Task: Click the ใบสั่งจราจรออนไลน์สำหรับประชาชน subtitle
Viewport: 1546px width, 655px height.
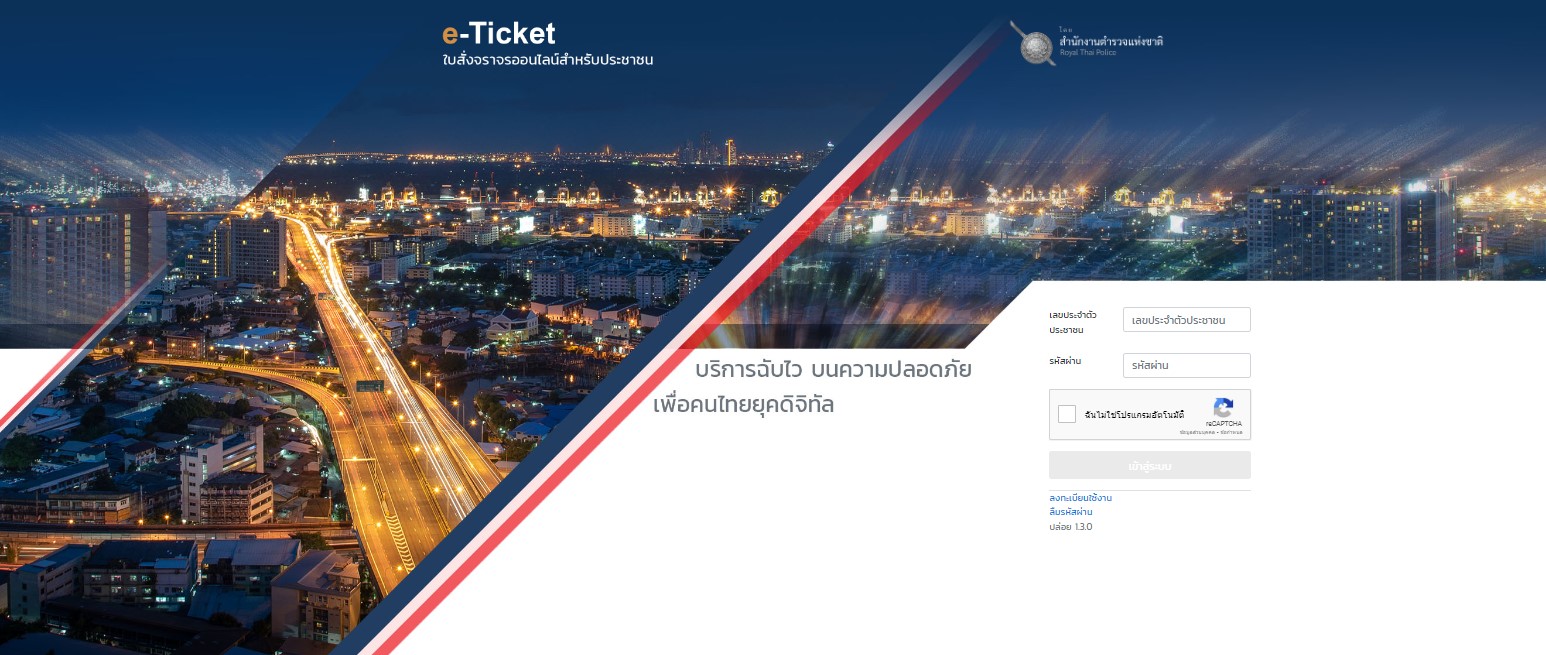Action: [547, 61]
